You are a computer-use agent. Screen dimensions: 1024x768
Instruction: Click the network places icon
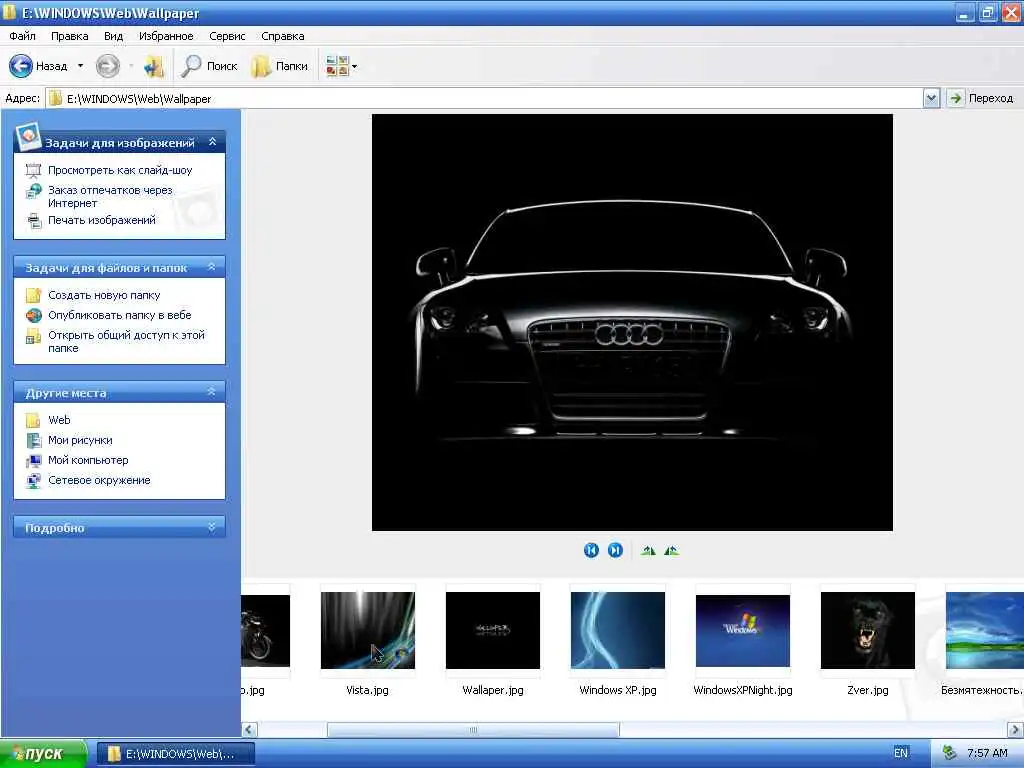[33, 481]
